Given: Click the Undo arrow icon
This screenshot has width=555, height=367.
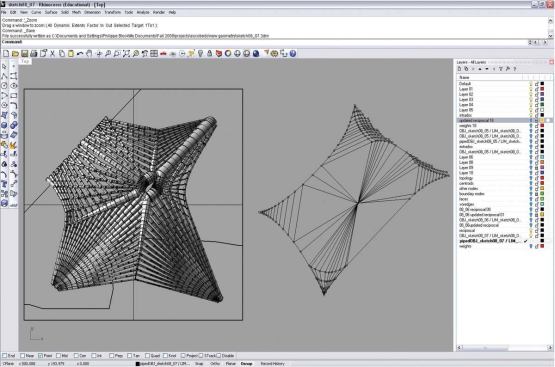Looking at the screenshot, I should [80, 54].
